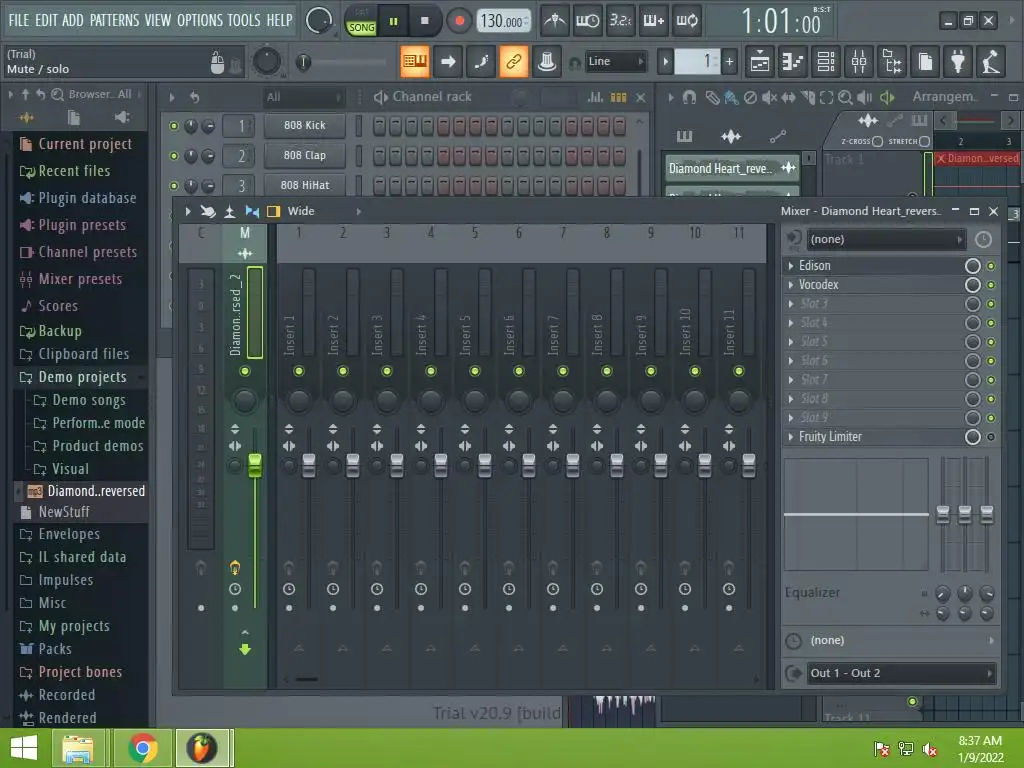Click the Insert 3 volume fader
The width and height of the screenshot is (1024, 768).
pyautogui.click(x=396, y=464)
